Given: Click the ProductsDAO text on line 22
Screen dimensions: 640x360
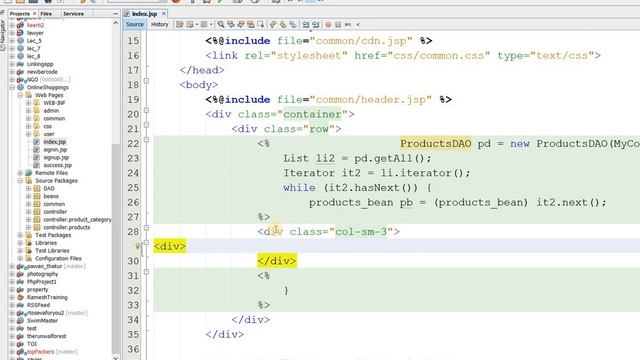Looking at the screenshot, I should [436, 144].
